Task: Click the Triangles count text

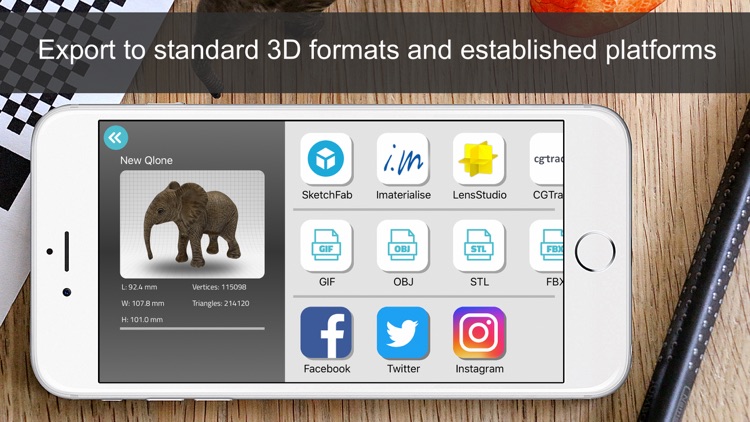Action: coord(220,303)
